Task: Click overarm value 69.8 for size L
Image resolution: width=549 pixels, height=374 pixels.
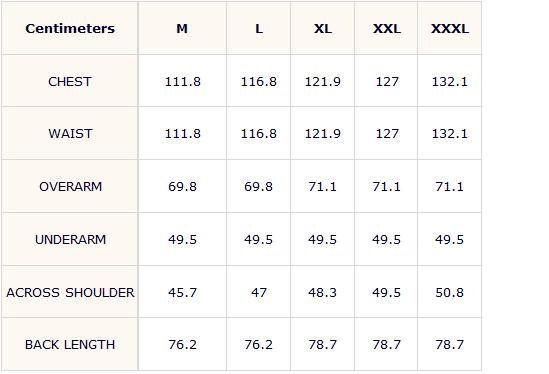Action: (258, 186)
